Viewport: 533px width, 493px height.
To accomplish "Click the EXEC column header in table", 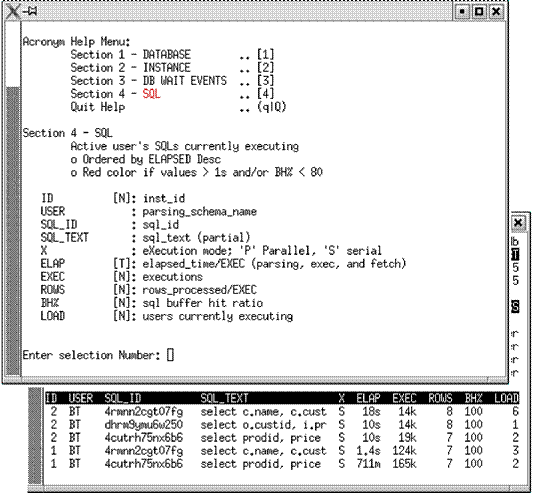I will pos(405,398).
